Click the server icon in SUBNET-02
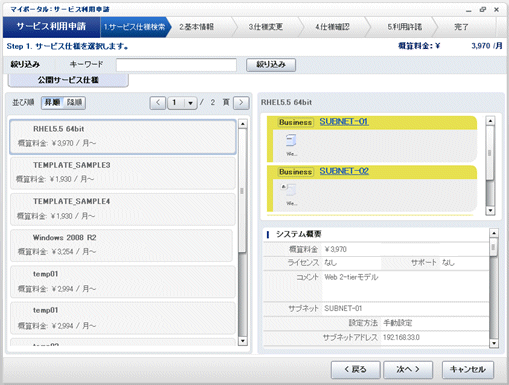The width and height of the screenshot is (509, 385). point(290,190)
